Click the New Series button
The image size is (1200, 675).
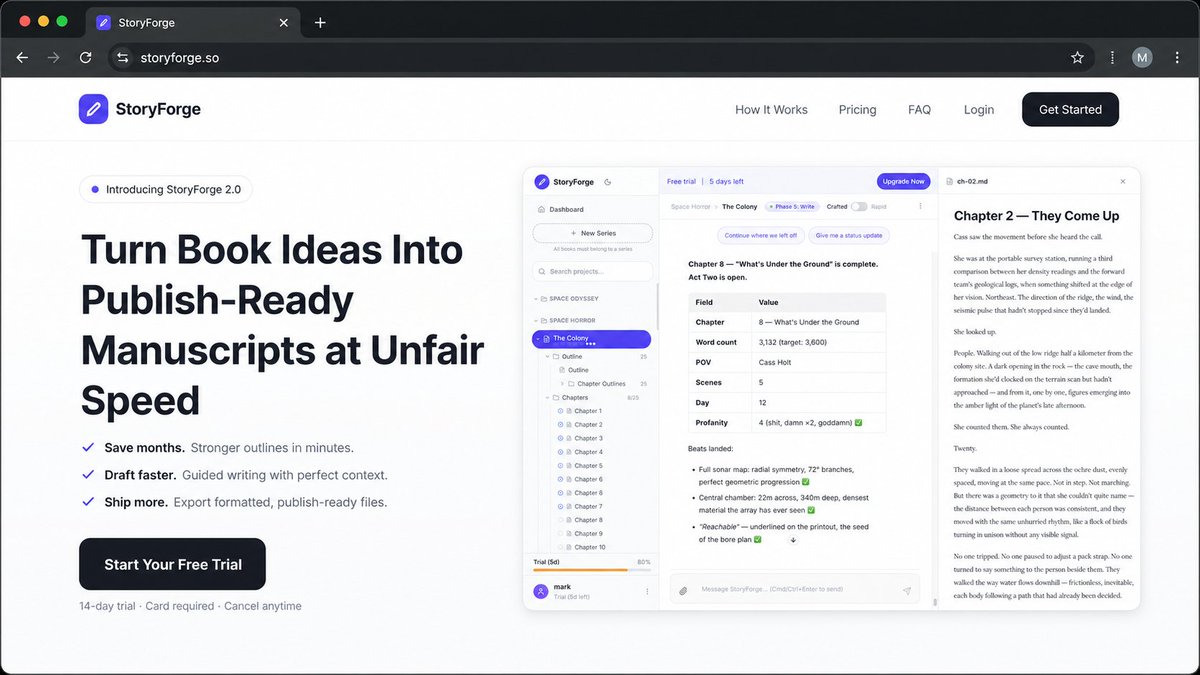[592, 233]
